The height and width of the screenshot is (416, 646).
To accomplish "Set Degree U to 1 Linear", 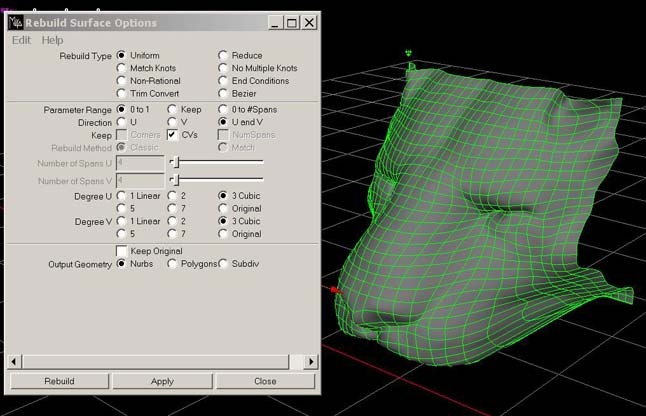I will 121,195.
